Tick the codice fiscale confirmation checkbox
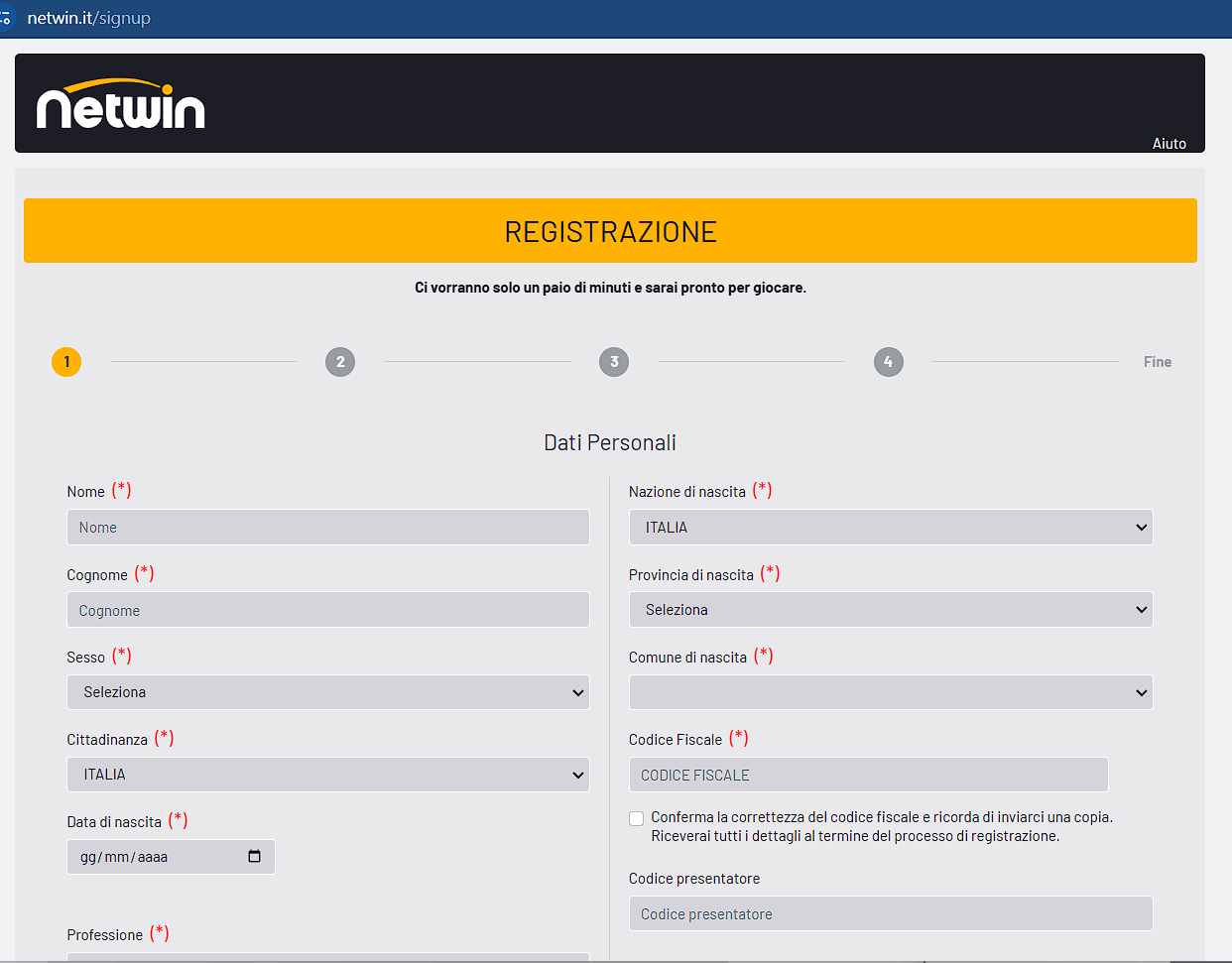The height and width of the screenshot is (963, 1232). [636, 818]
